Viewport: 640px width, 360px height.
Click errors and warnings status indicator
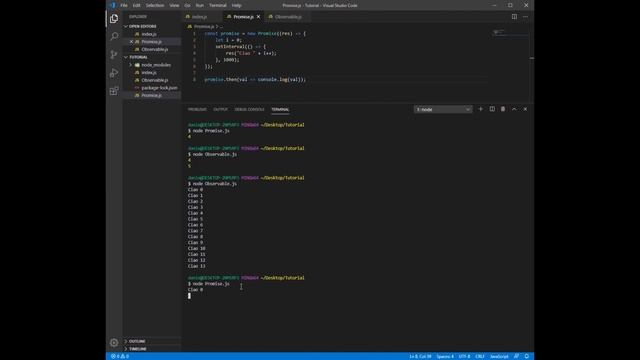point(120,356)
